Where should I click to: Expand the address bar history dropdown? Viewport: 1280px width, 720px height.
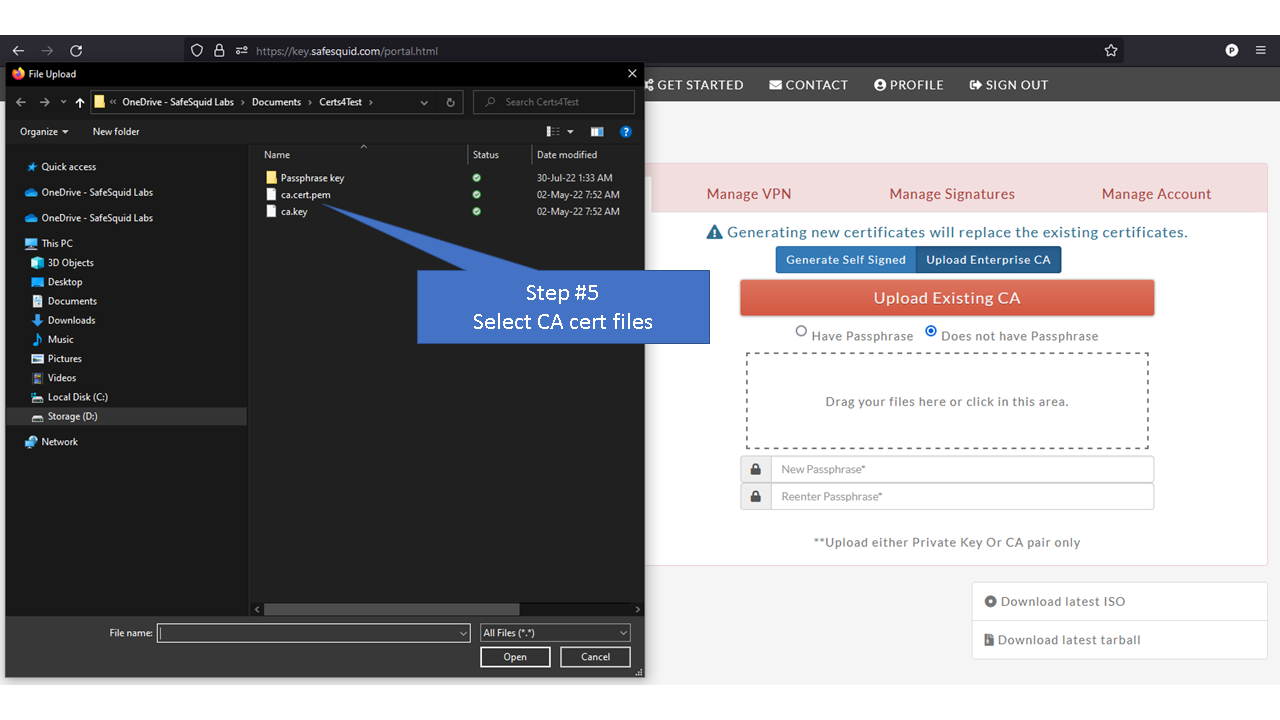[x=424, y=102]
